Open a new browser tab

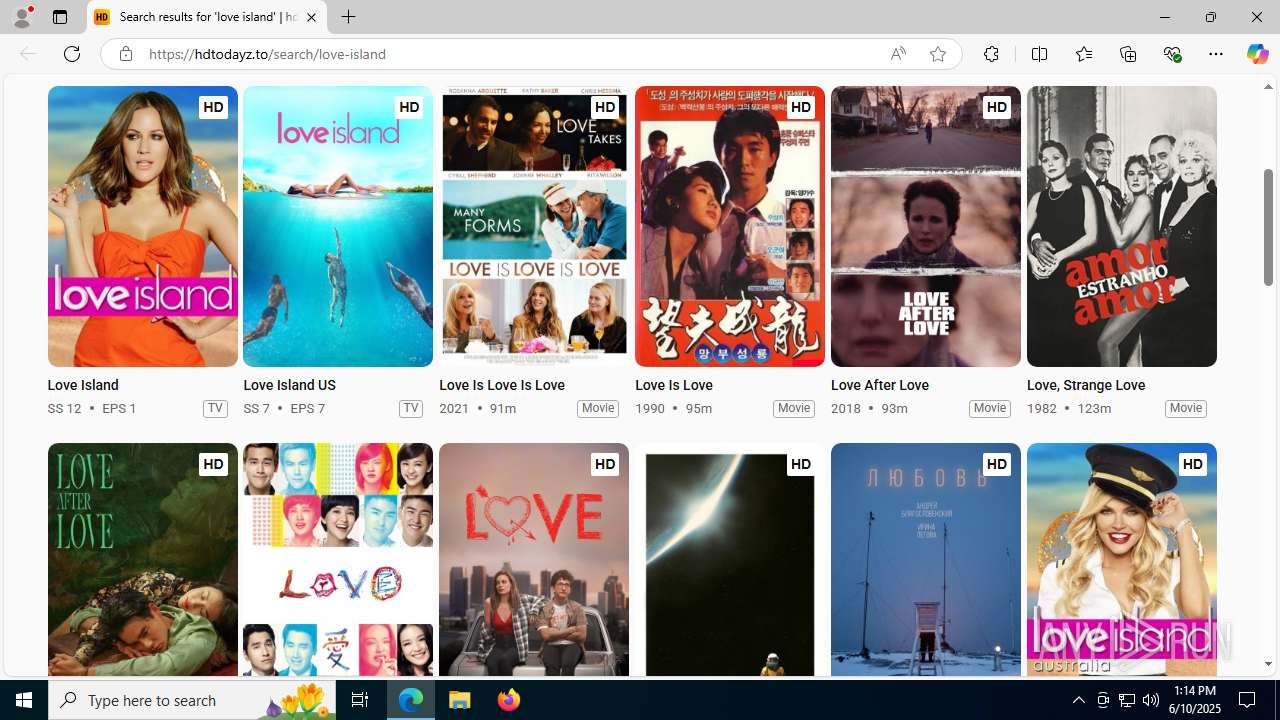coord(348,17)
